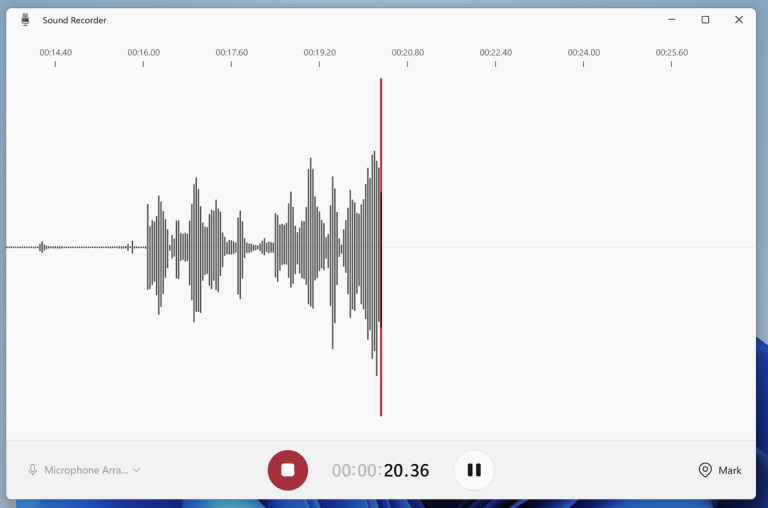This screenshot has width=768, height=508.
Task: Click the Mark location pin icon
Action: pyautogui.click(x=705, y=470)
